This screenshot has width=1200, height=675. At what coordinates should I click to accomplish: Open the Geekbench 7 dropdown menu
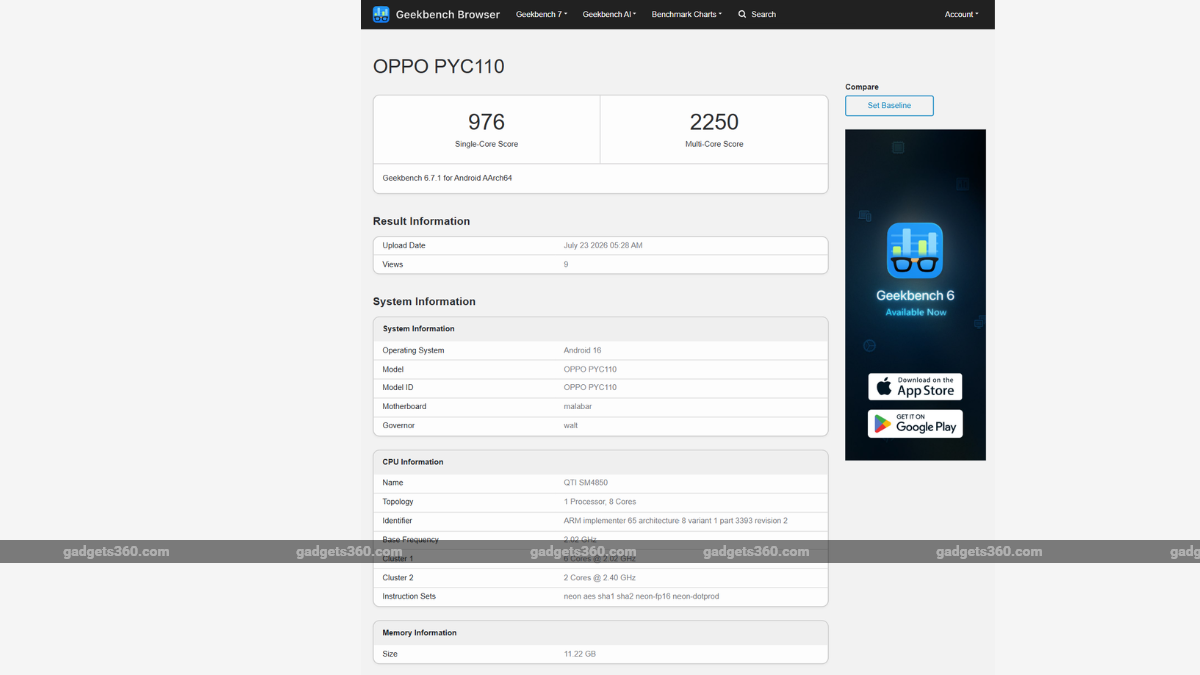point(541,14)
